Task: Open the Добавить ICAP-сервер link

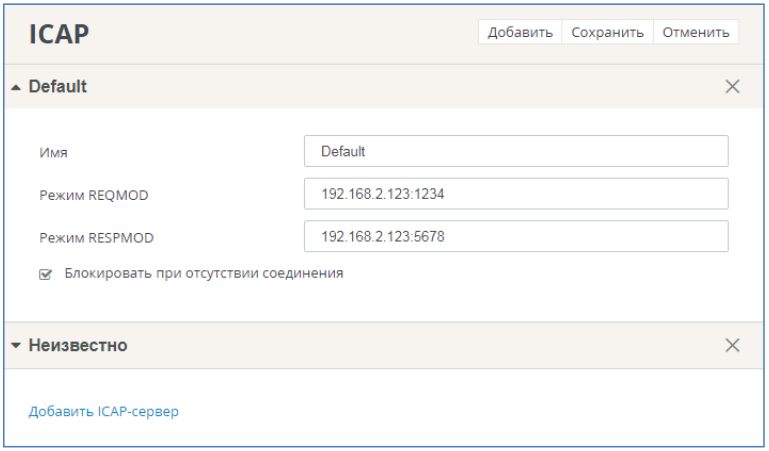Action: click(x=104, y=411)
